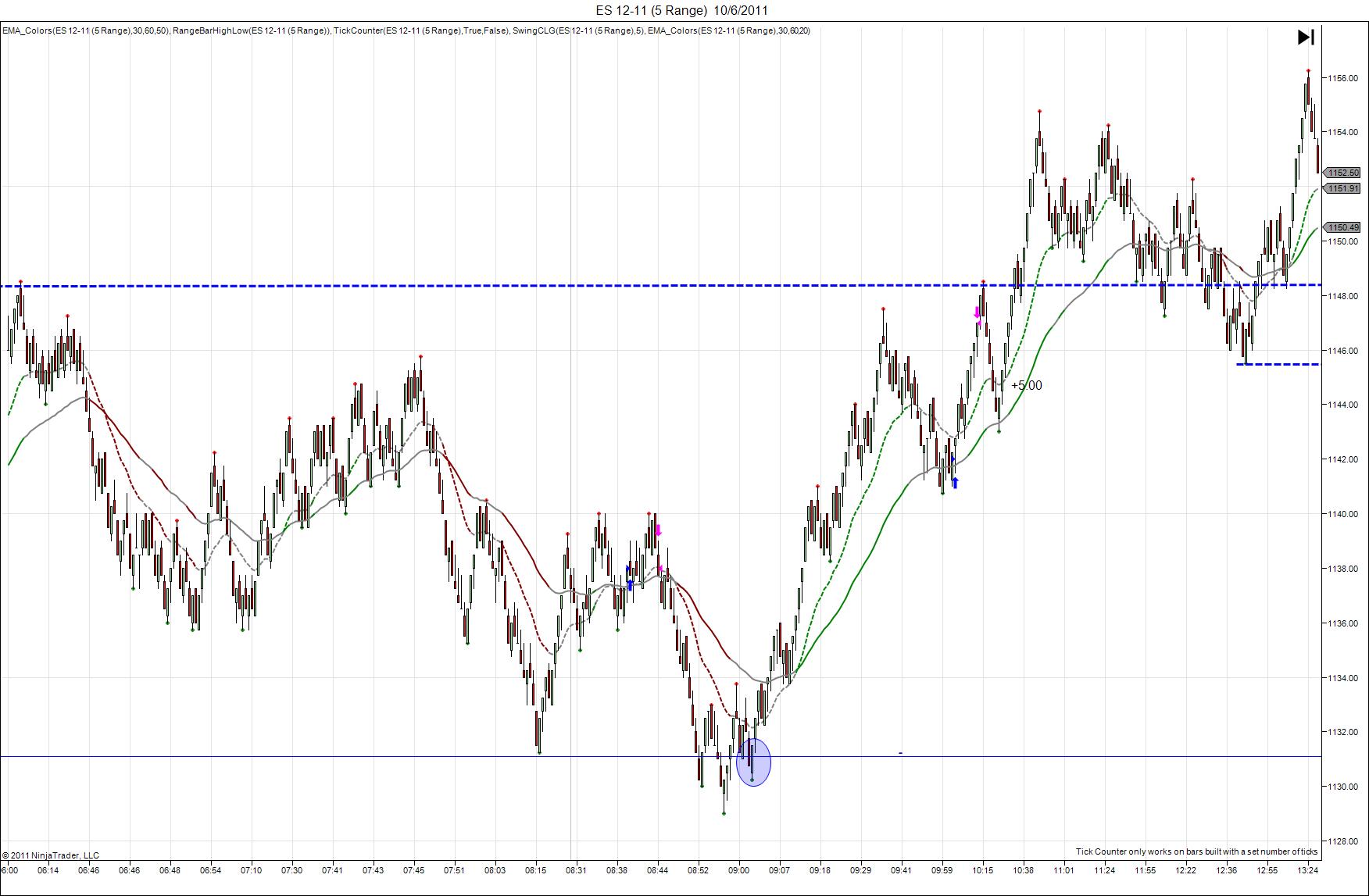Click the 1128.00 price axis label
This screenshot has height=896, width=1369.
[x=1343, y=841]
